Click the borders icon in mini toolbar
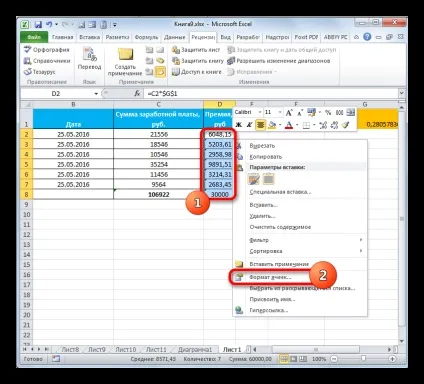This screenshot has width=424, height=384. coord(306,125)
